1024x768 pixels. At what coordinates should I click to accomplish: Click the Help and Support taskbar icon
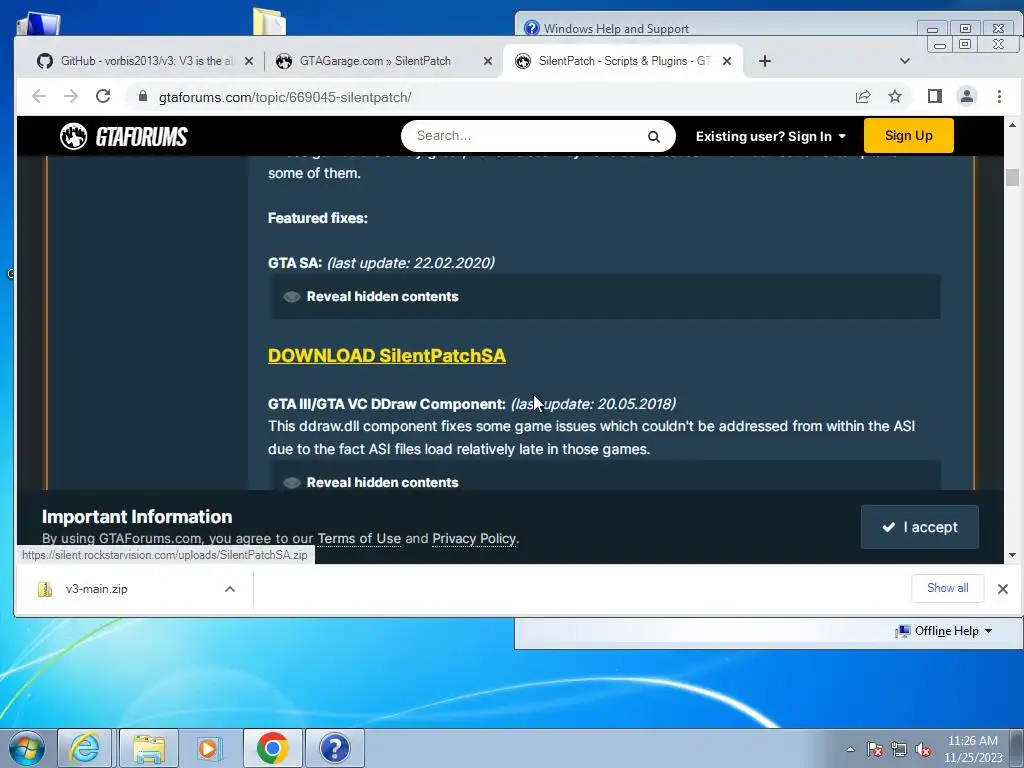click(335, 748)
